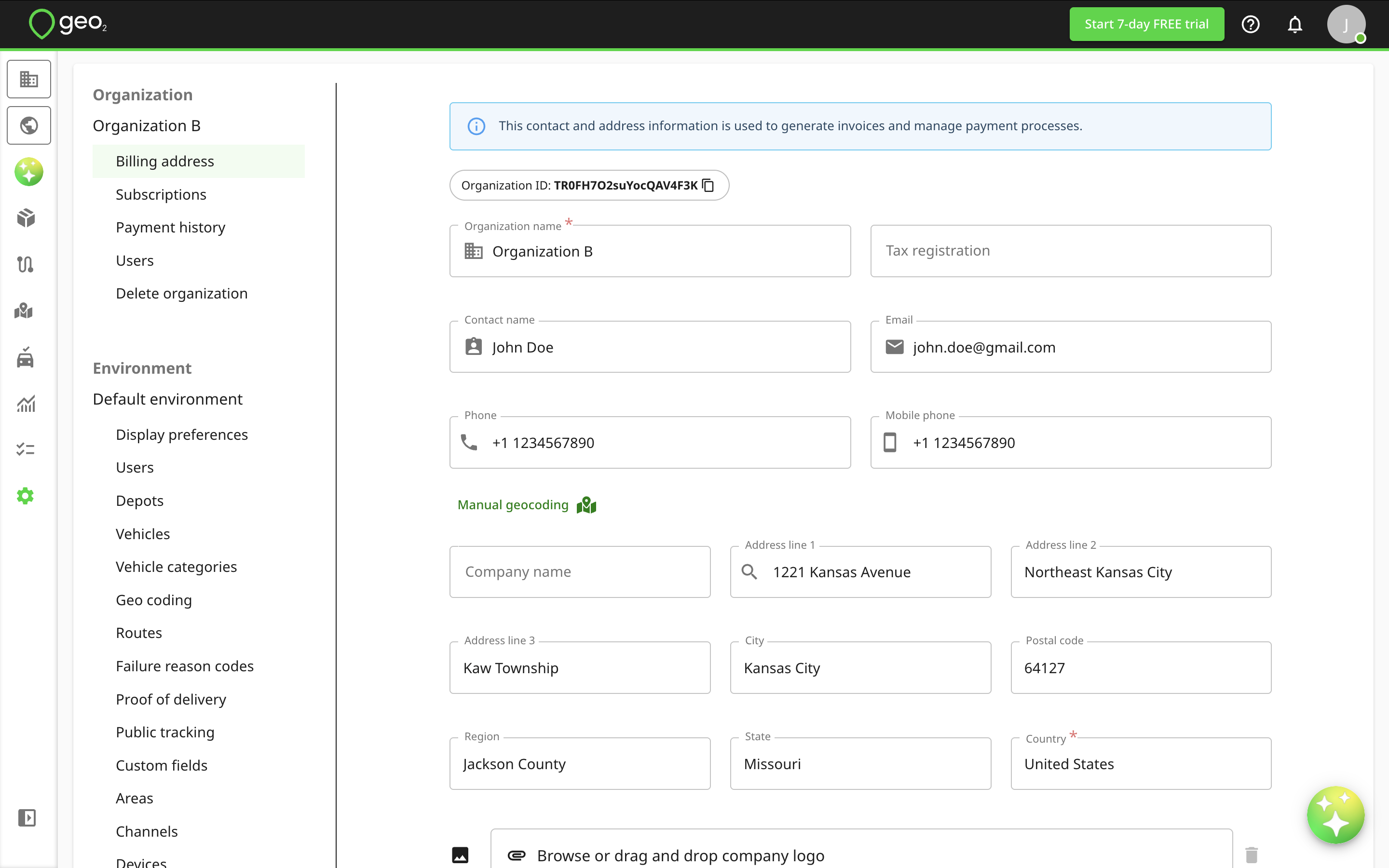Click the help question mark icon
This screenshot has height=868, width=1389.
pos(1251,24)
